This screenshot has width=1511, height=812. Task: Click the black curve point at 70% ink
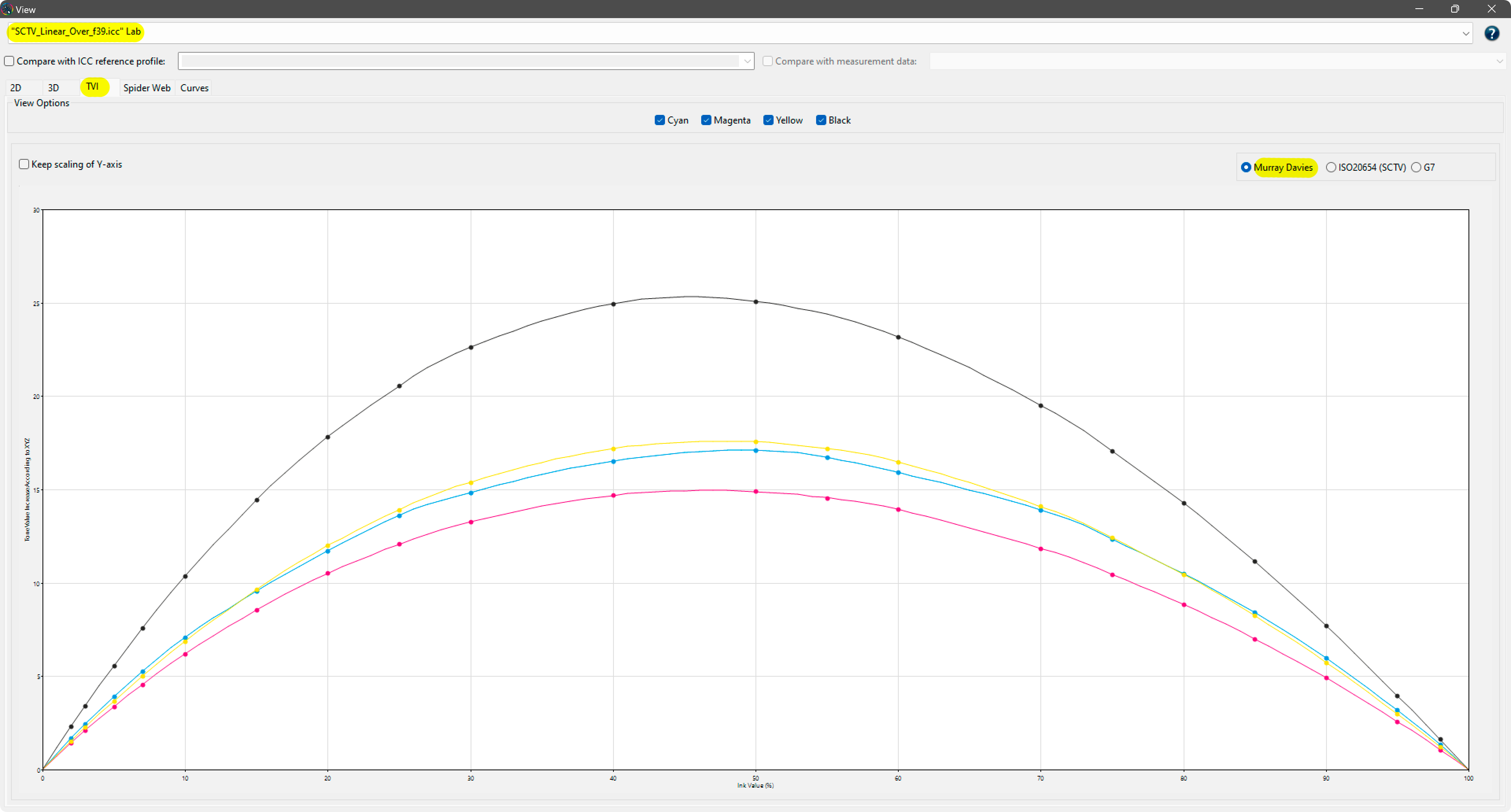[1040, 406]
